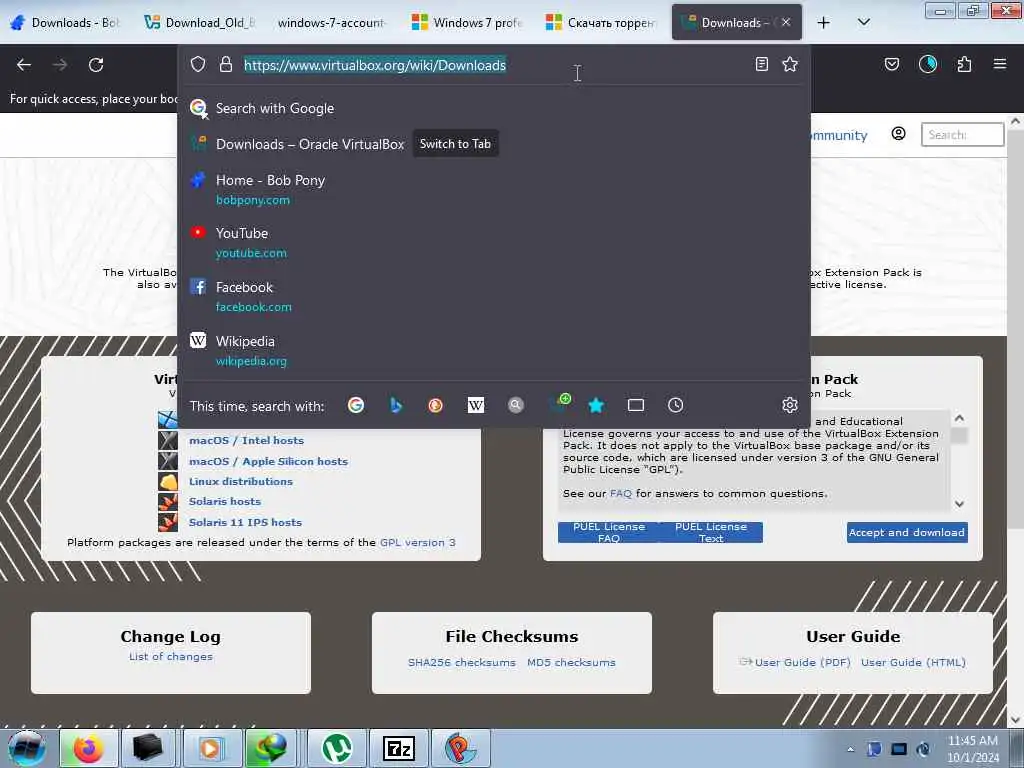The height and width of the screenshot is (768, 1024).
Task: Click the selected URL in address bar
Action: point(375,65)
